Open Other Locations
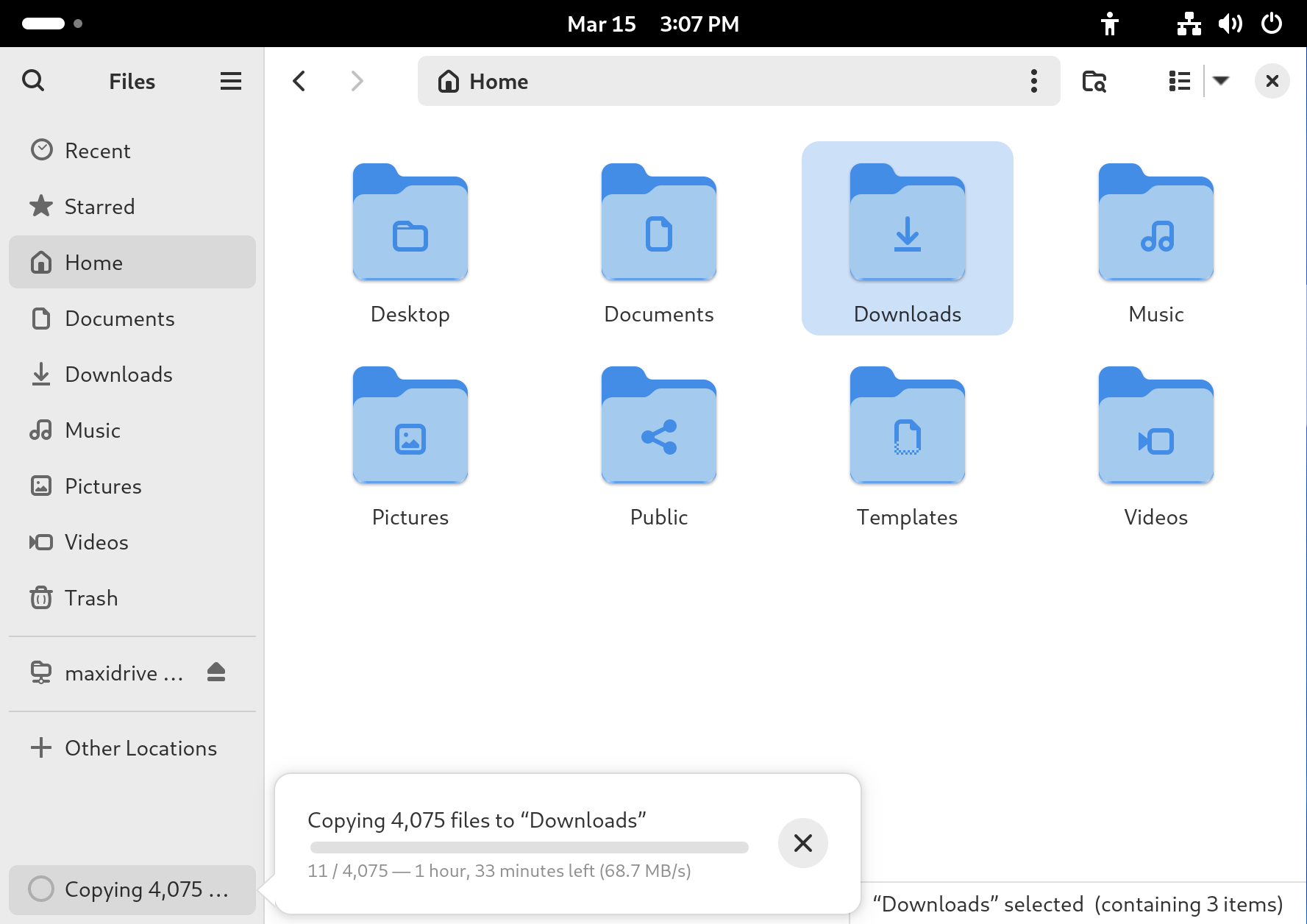 click(x=140, y=748)
